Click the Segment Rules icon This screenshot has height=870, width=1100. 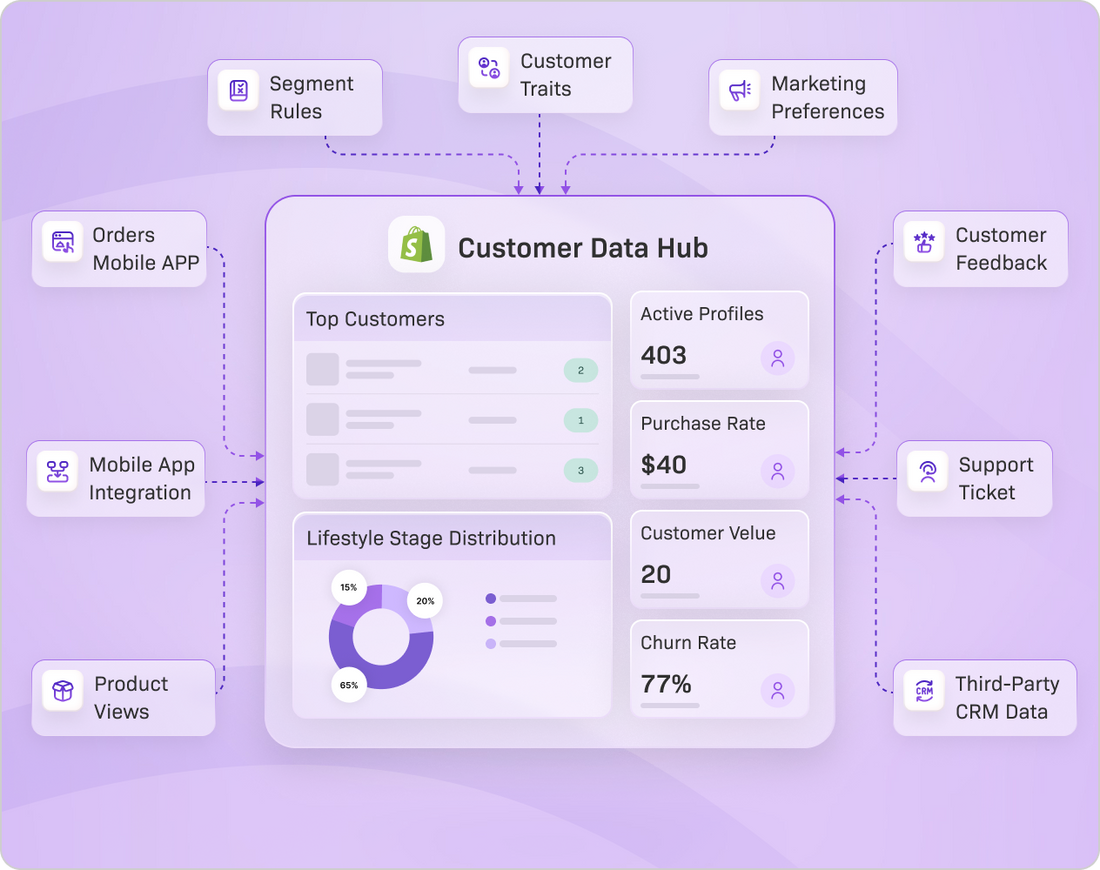coord(239,91)
